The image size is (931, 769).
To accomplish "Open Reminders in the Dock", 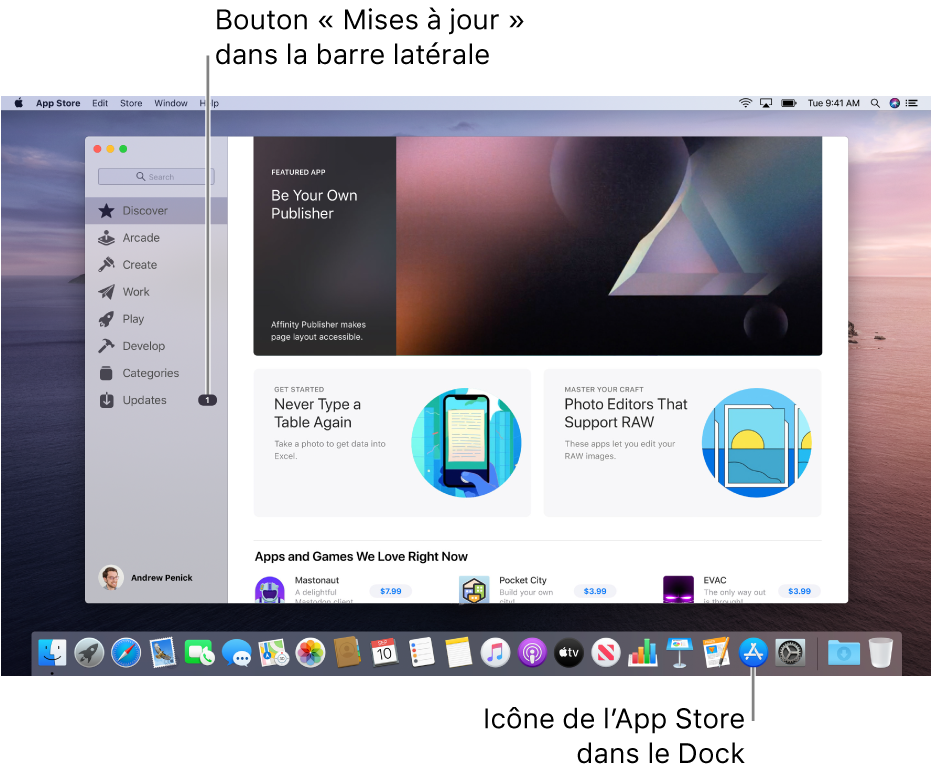I will pos(422,653).
